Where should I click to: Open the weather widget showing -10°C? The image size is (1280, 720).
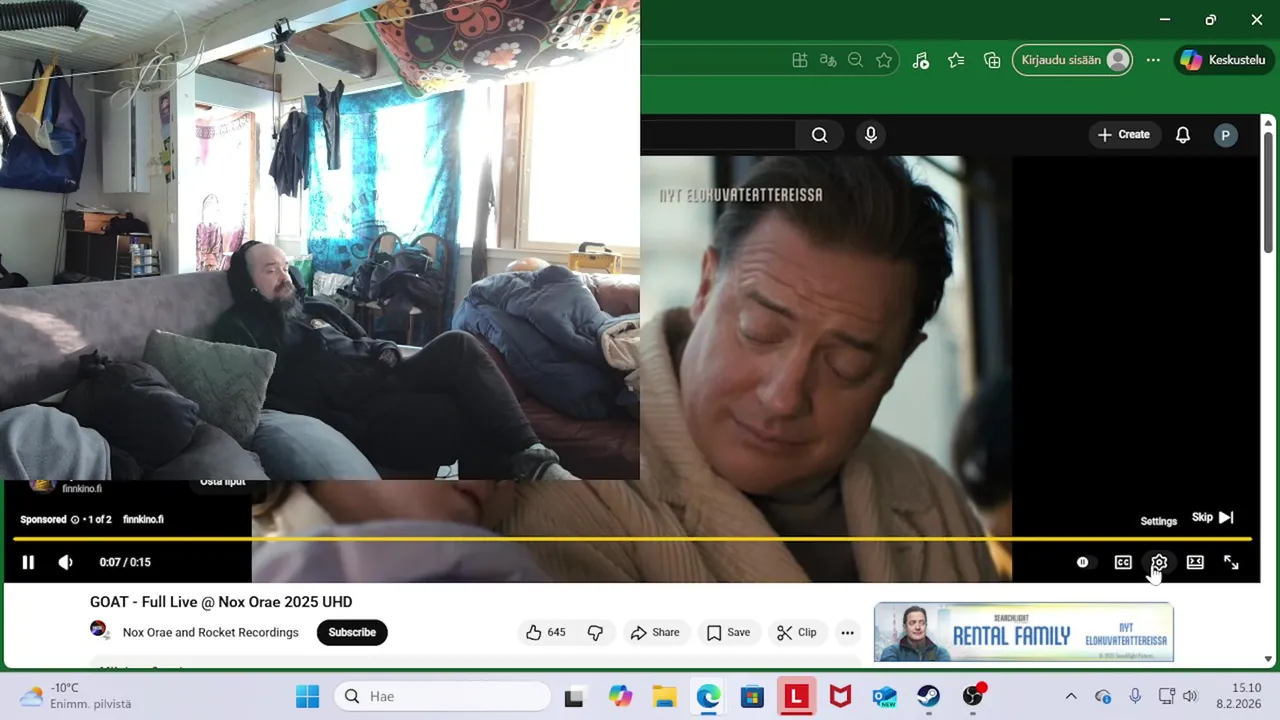point(75,696)
